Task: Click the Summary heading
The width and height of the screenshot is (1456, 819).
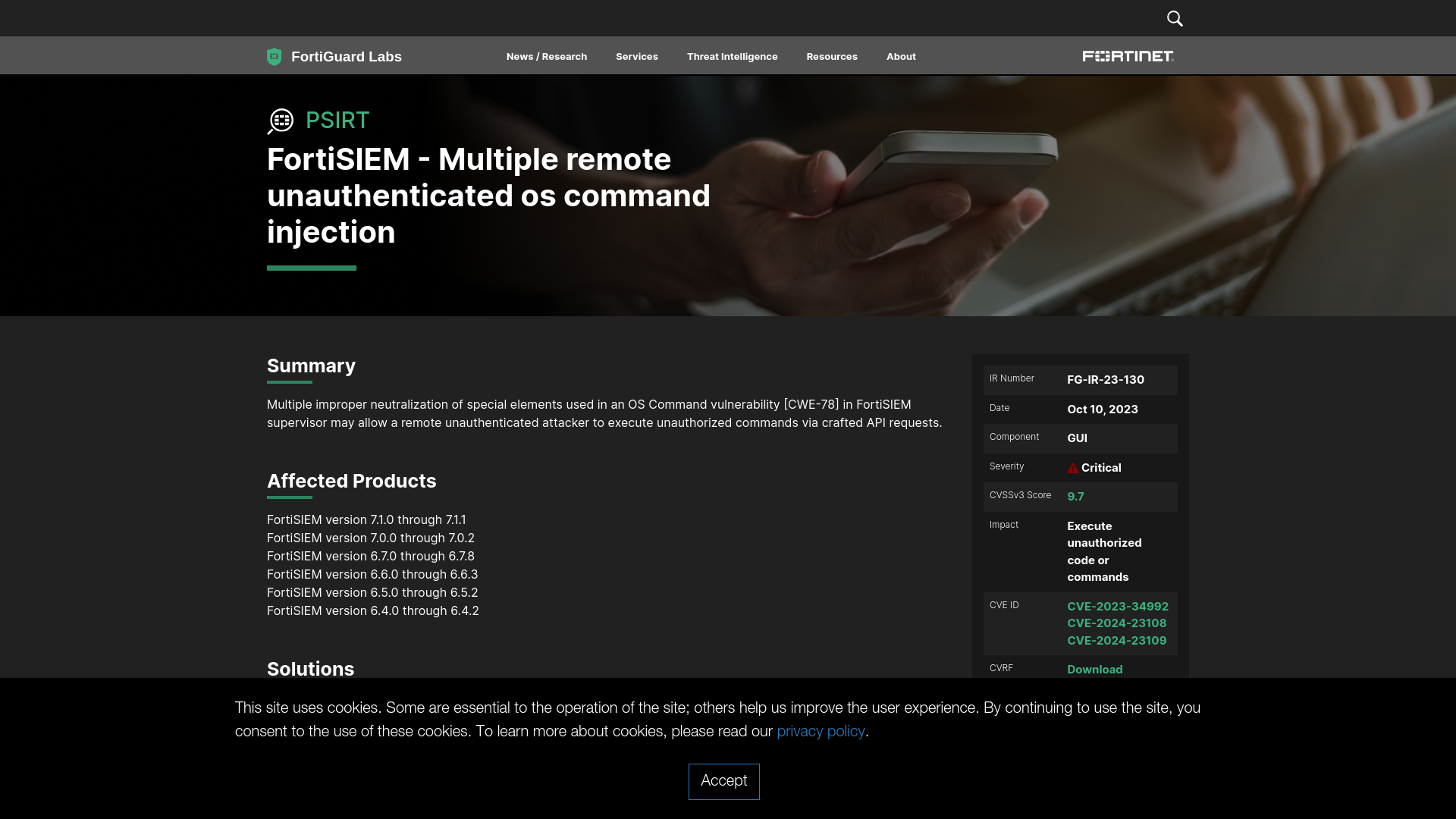Action: click(x=311, y=366)
